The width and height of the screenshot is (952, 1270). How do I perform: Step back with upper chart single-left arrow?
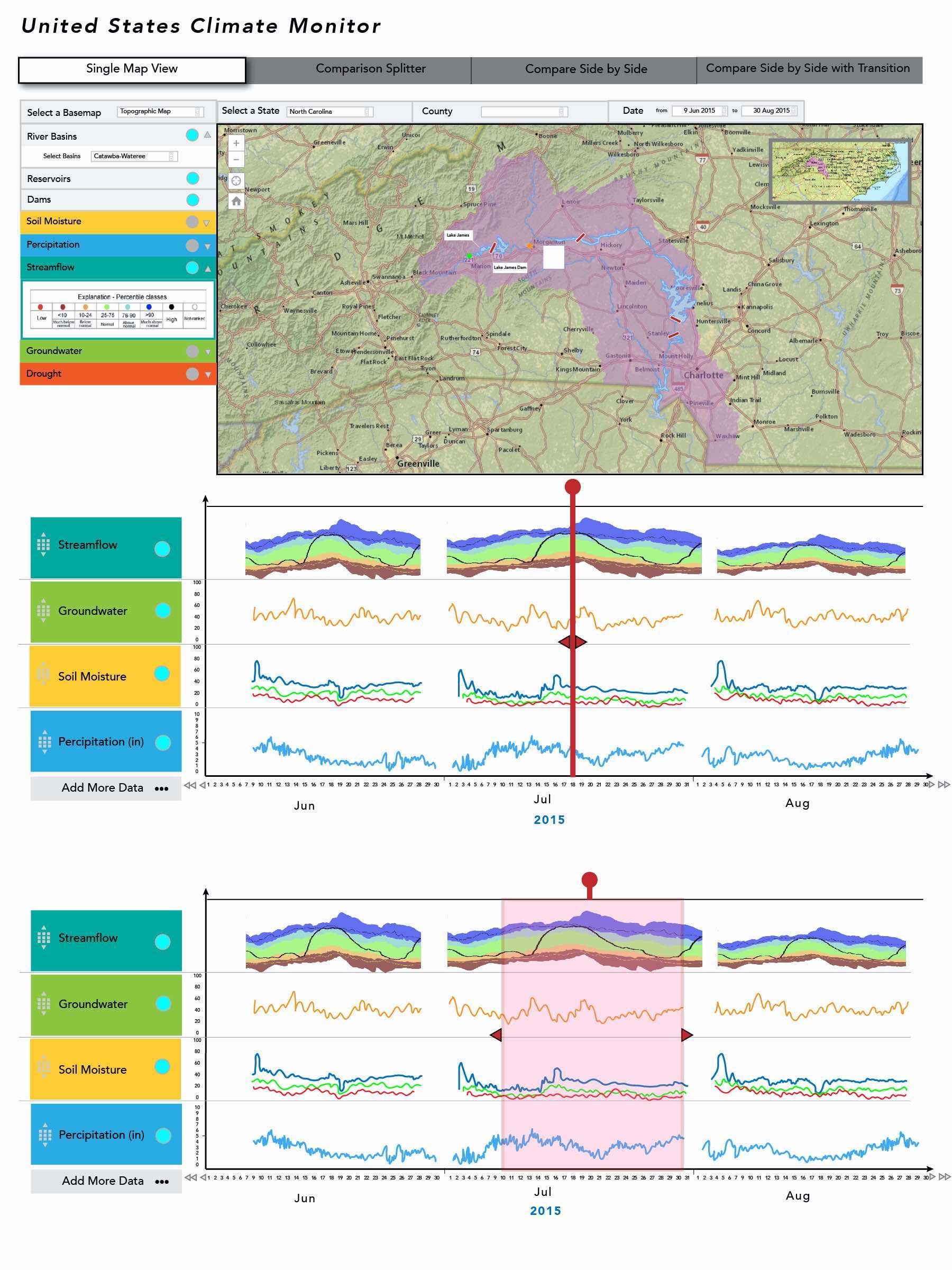point(203,785)
